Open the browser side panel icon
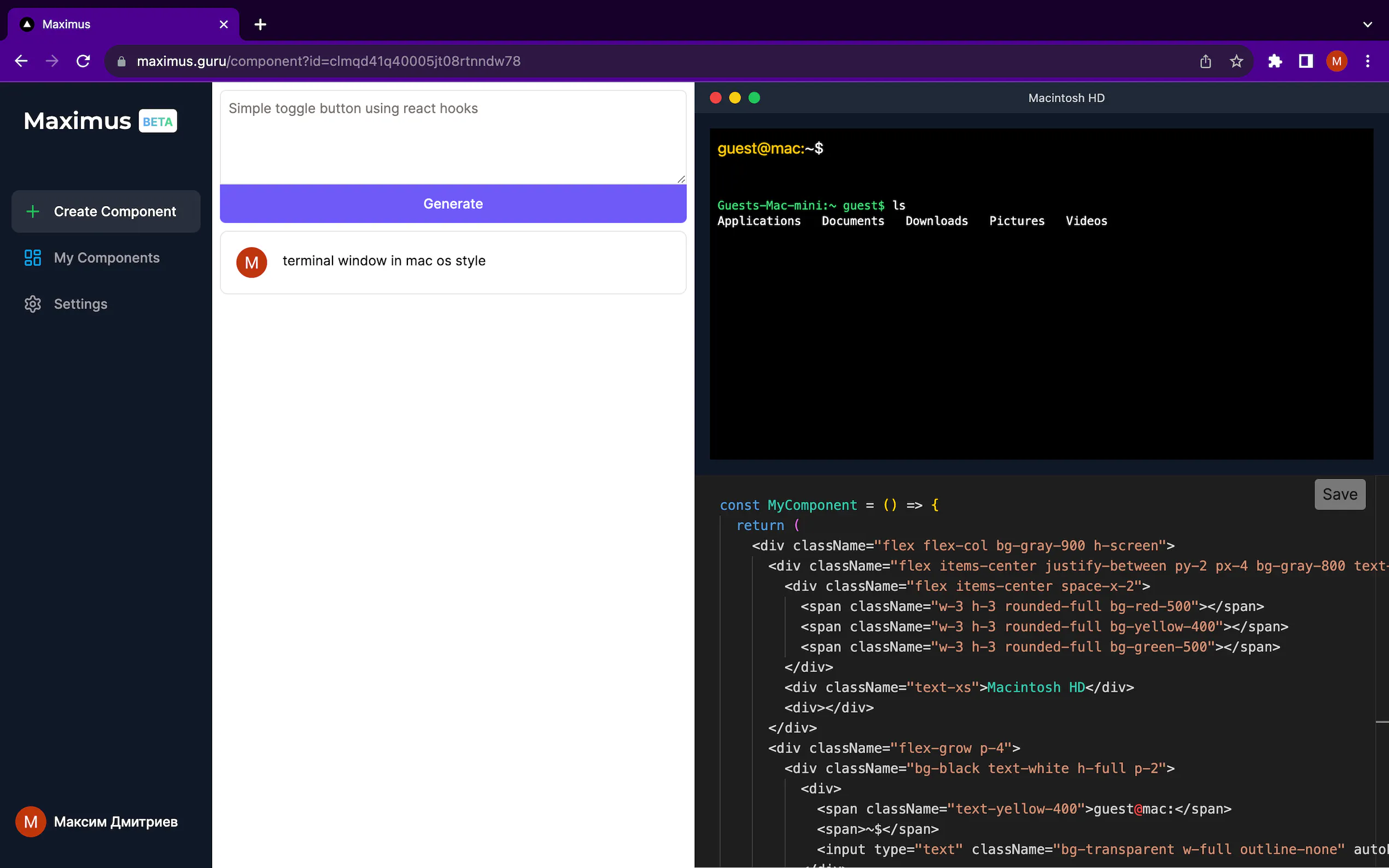This screenshot has width=1389, height=868. point(1306,61)
